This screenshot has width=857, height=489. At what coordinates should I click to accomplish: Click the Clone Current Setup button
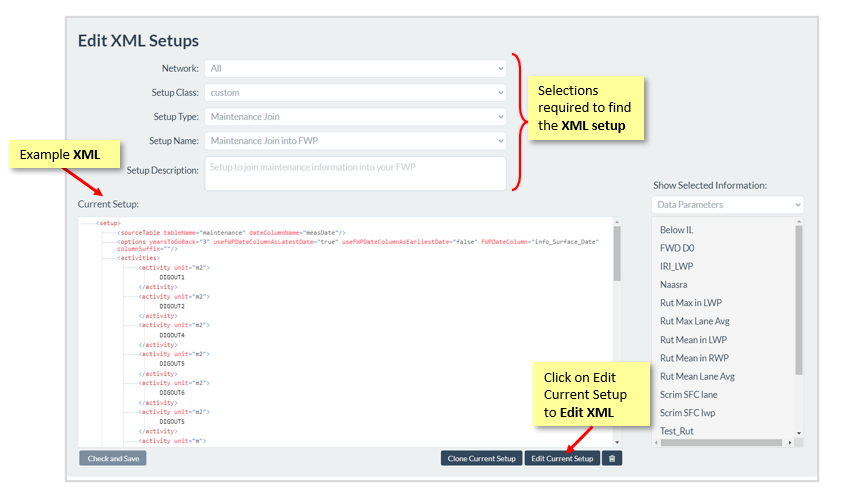coord(482,458)
